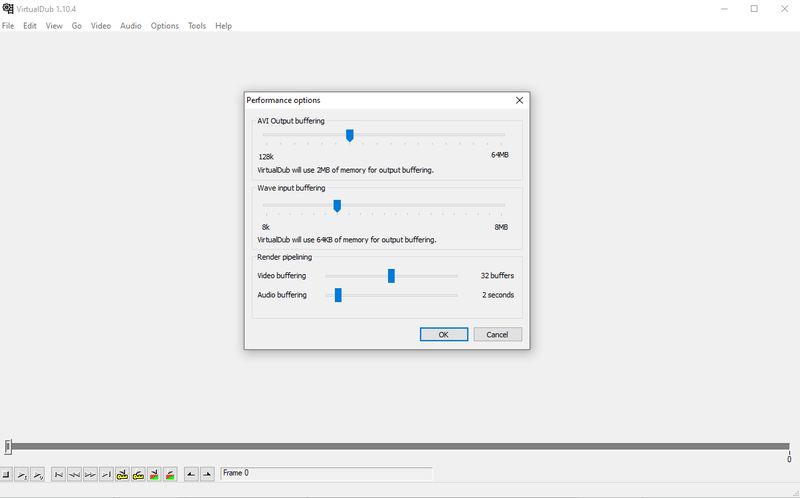Confirm performance options with OK

pyautogui.click(x=444, y=335)
